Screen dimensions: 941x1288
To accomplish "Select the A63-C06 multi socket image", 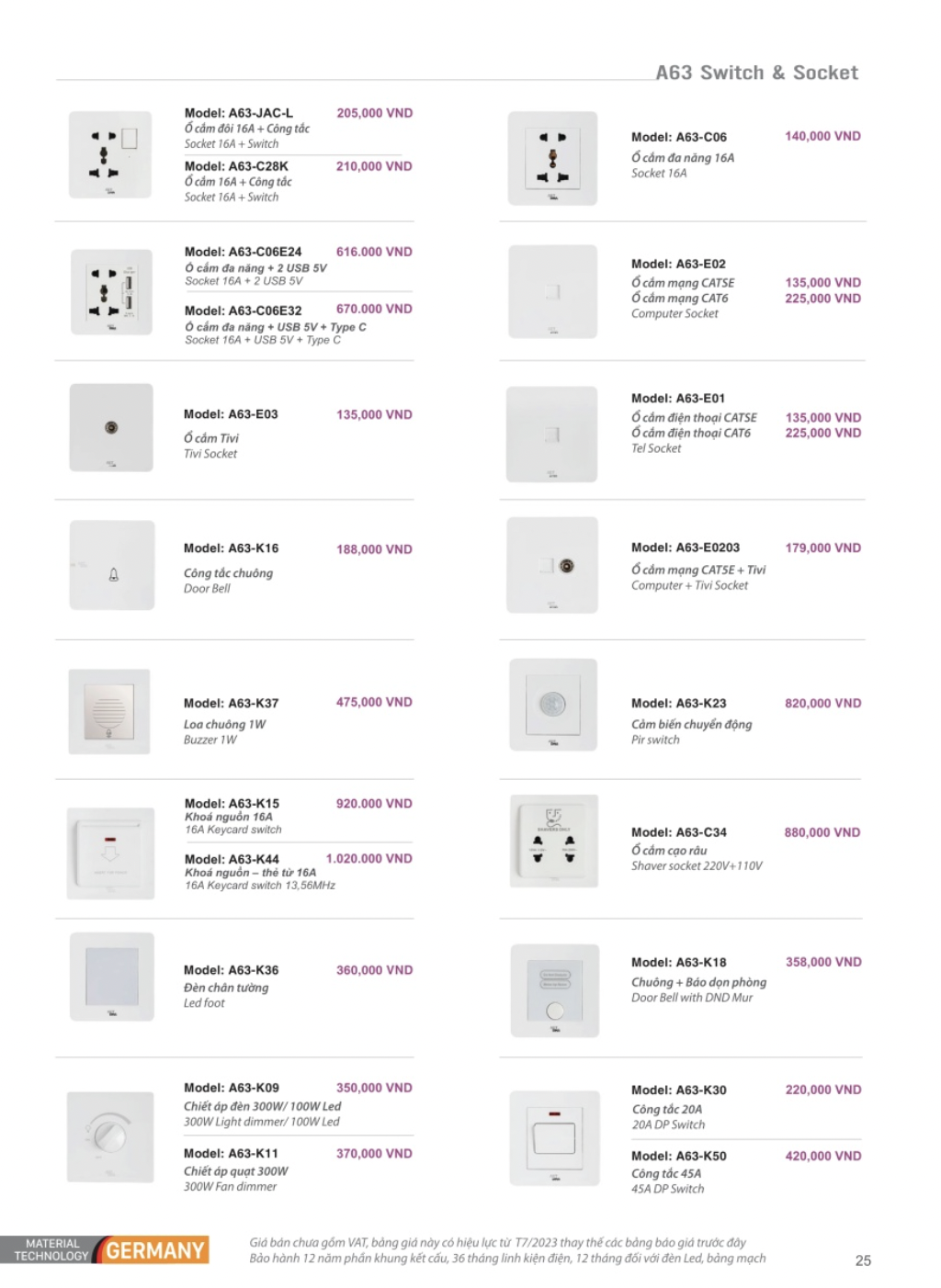I will 553,158.
